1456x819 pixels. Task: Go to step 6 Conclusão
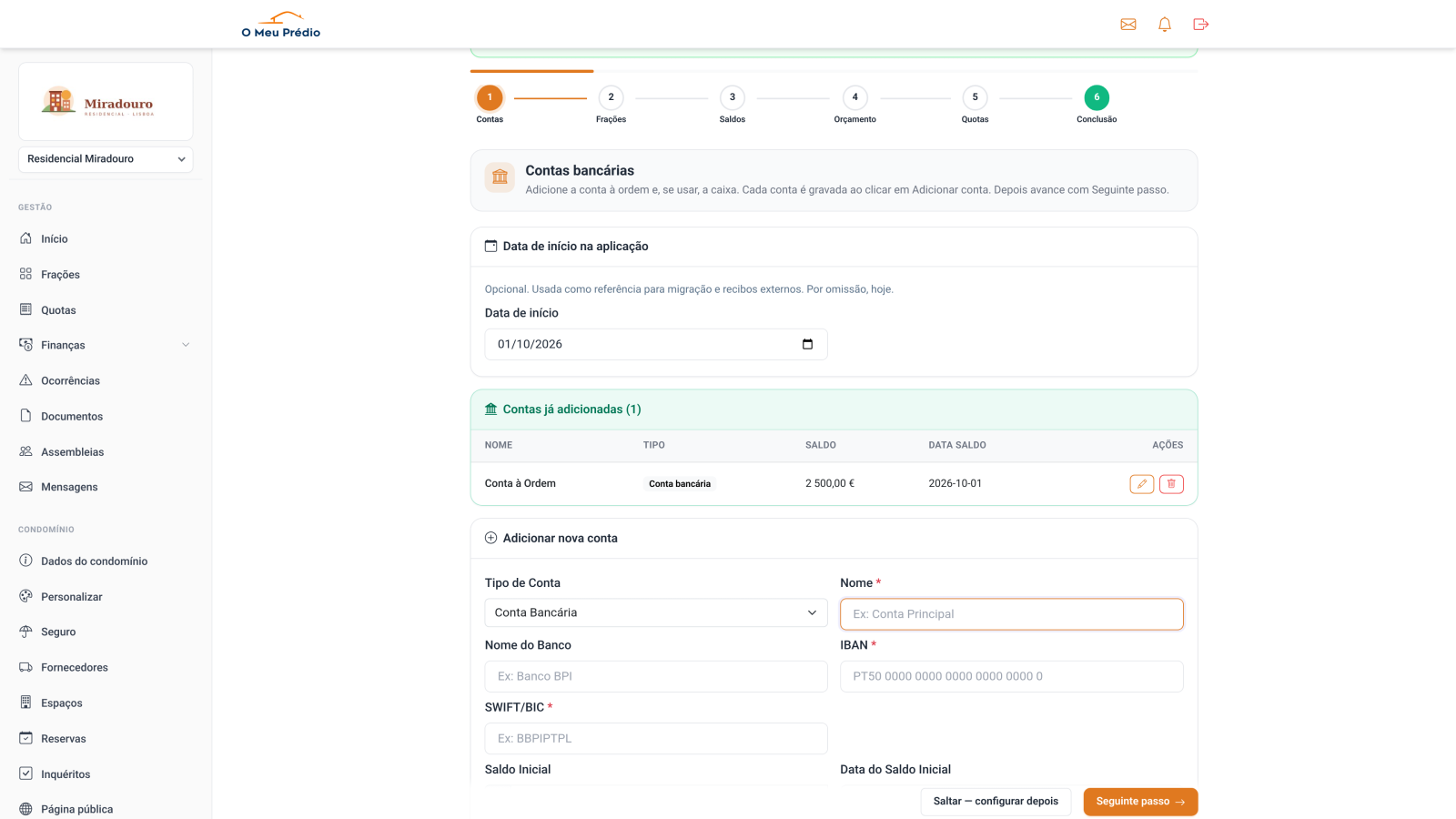pos(1097,97)
